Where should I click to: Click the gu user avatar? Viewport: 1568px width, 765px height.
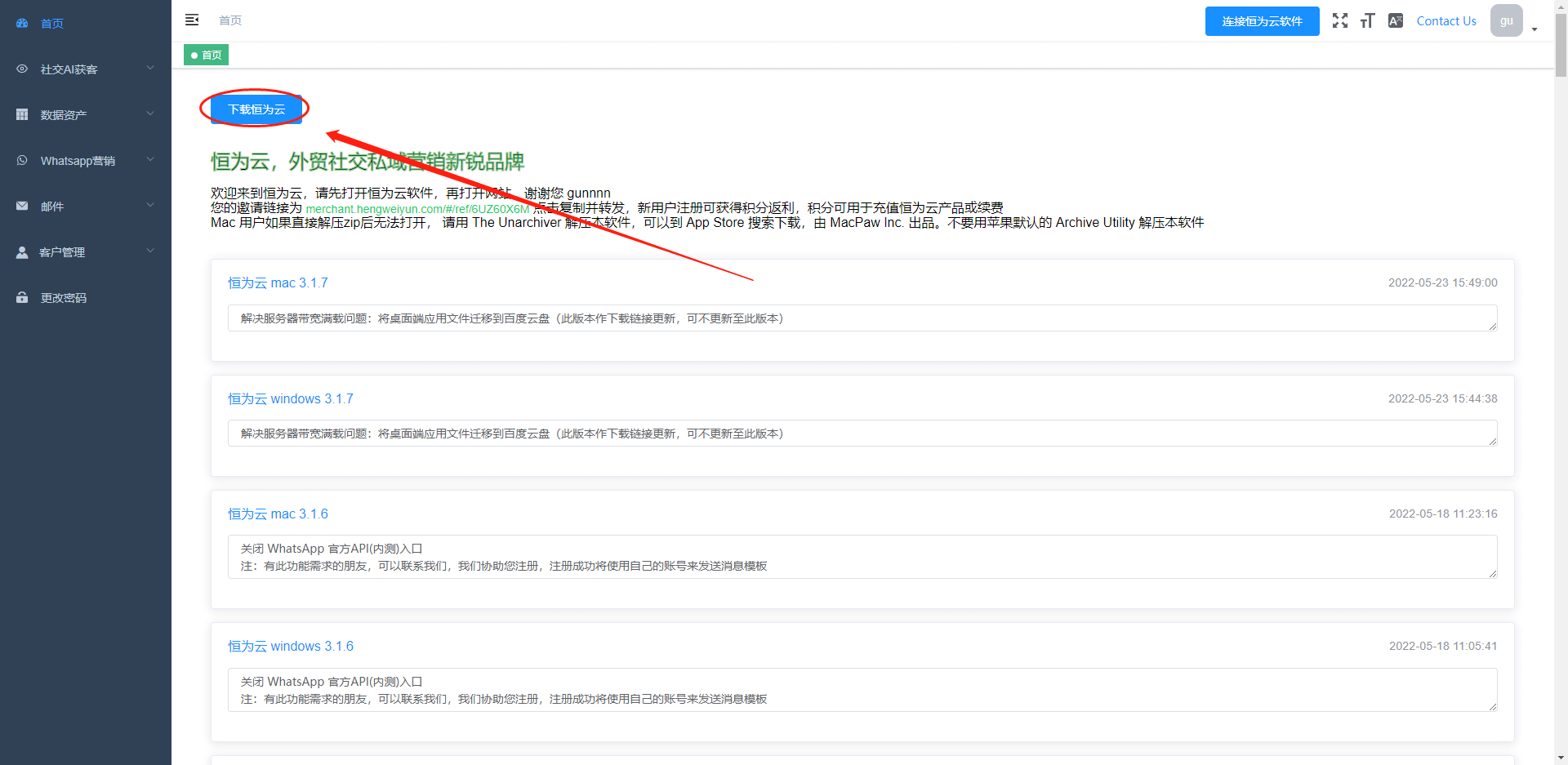(x=1507, y=20)
